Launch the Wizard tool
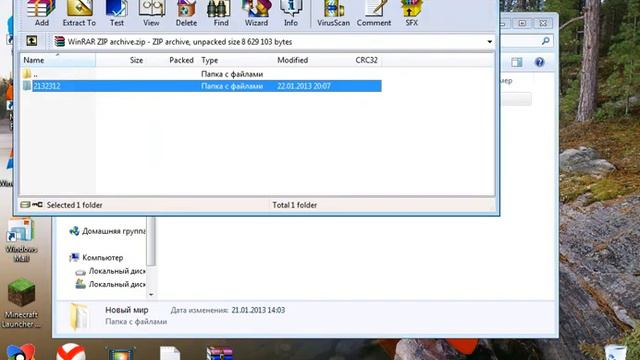Viewport: 640px width, 360px height. coord(256,14)
